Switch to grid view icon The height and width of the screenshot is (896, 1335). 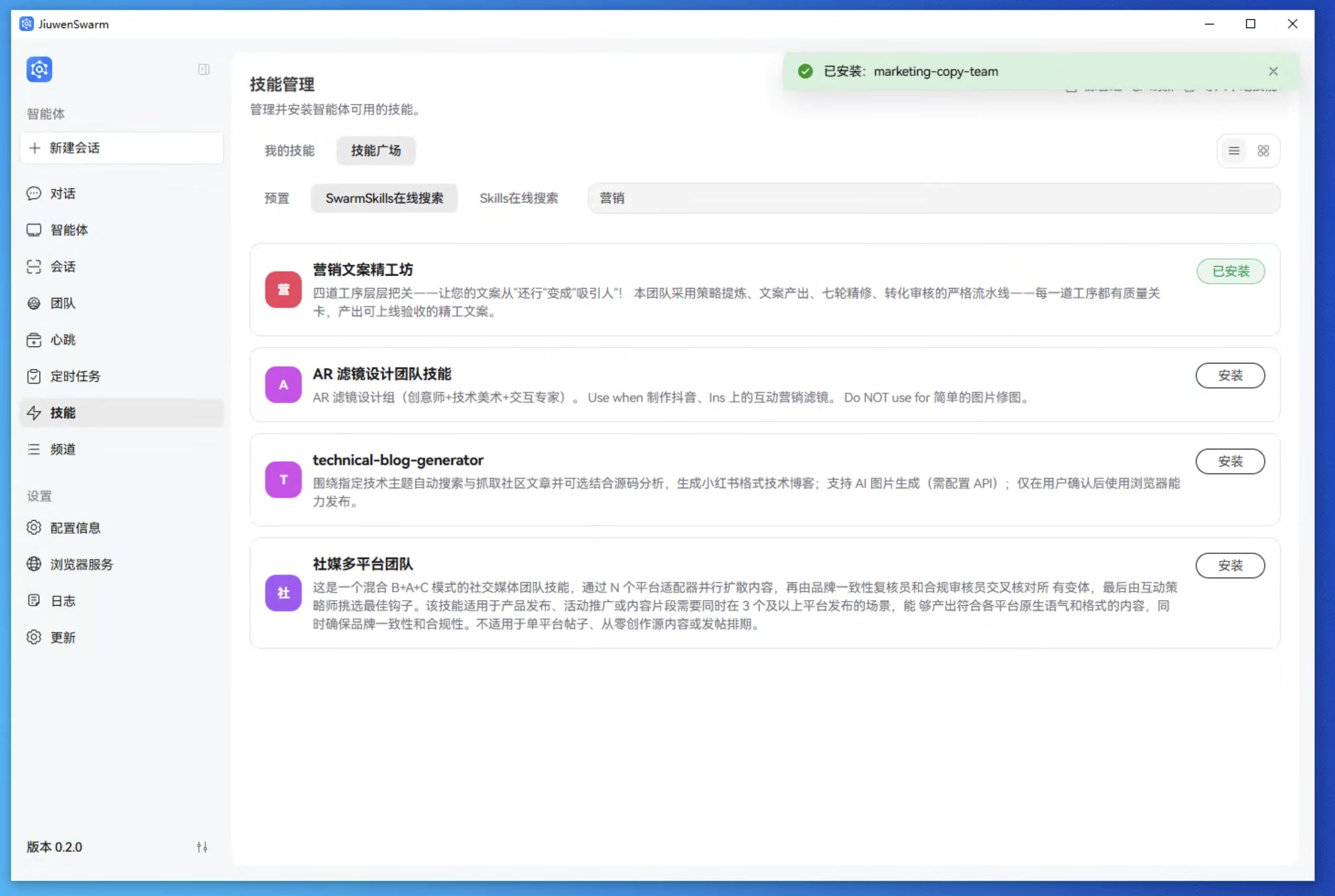point(1263,151)
